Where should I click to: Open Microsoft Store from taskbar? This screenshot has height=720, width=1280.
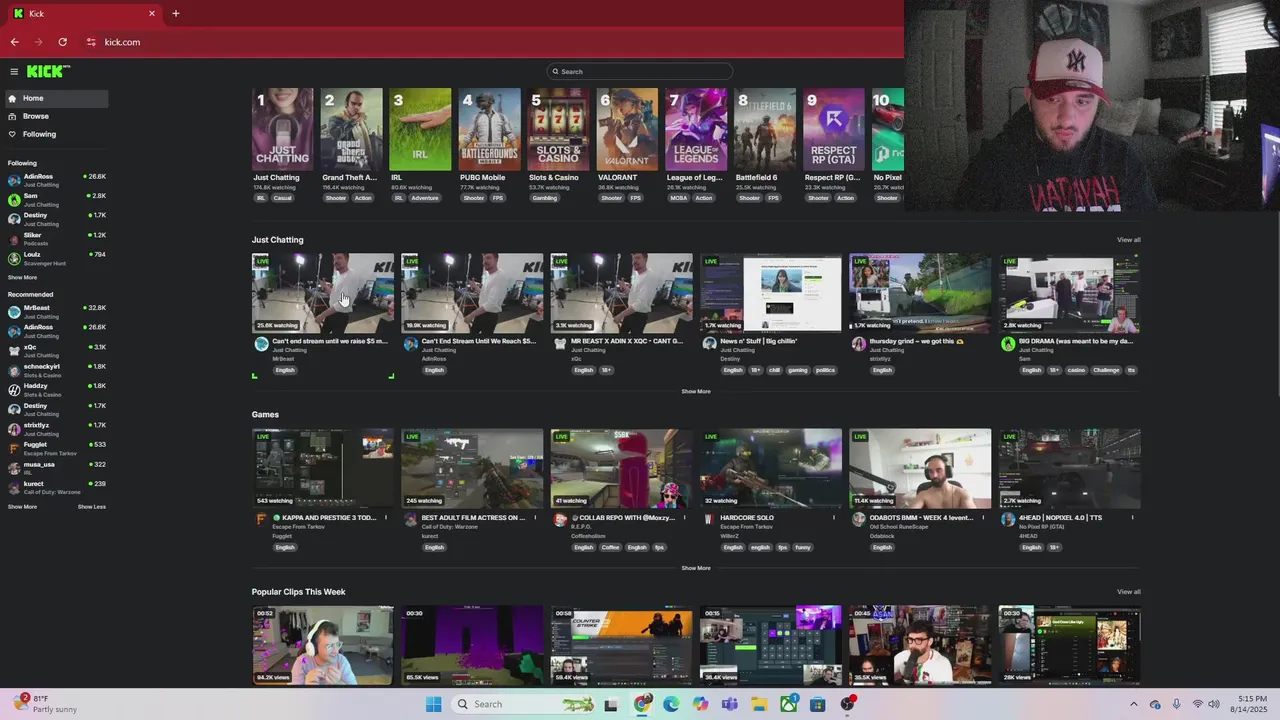tap(817, 704)
